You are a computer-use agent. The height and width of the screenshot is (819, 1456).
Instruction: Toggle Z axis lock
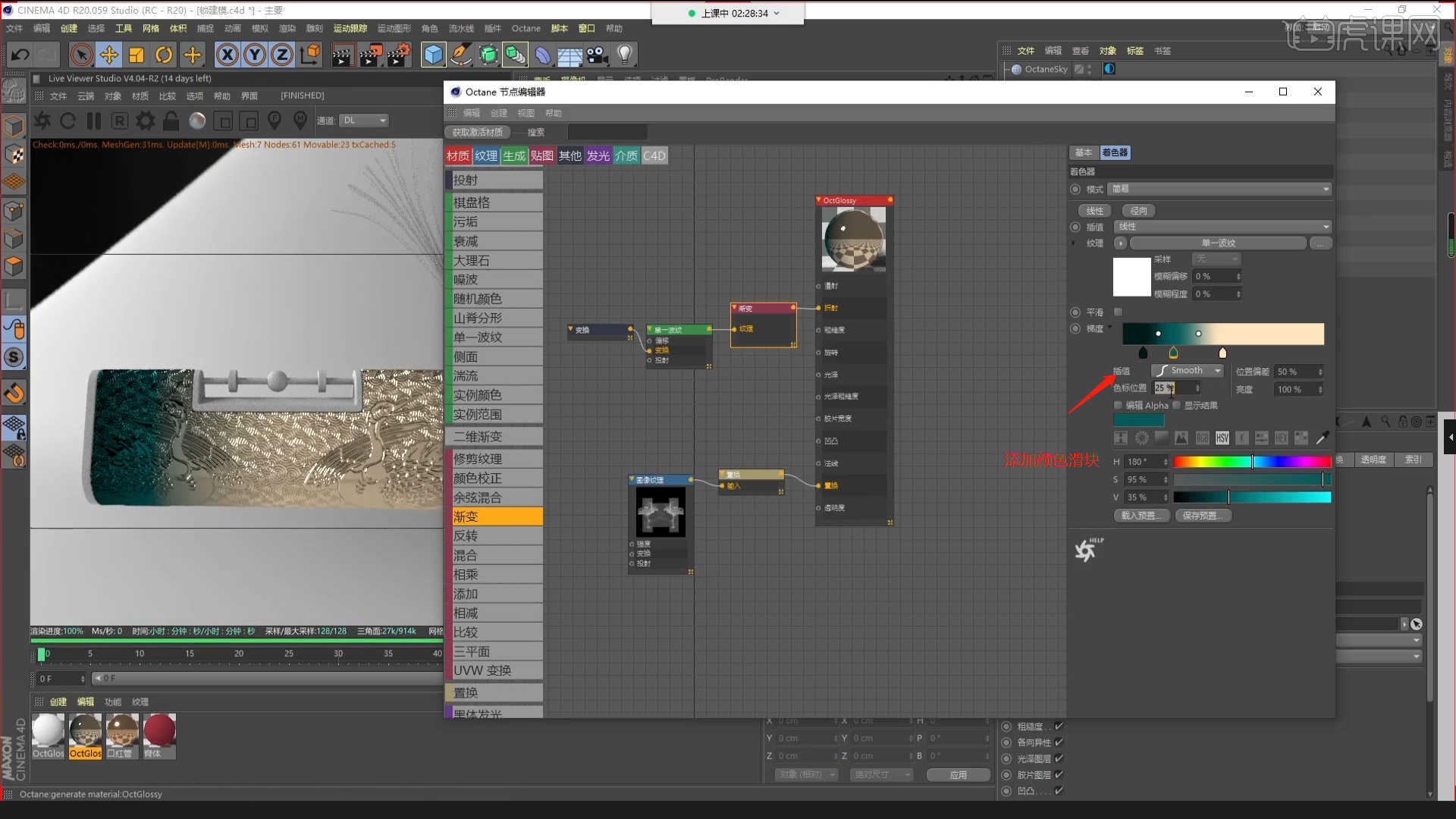pos(282,55)
